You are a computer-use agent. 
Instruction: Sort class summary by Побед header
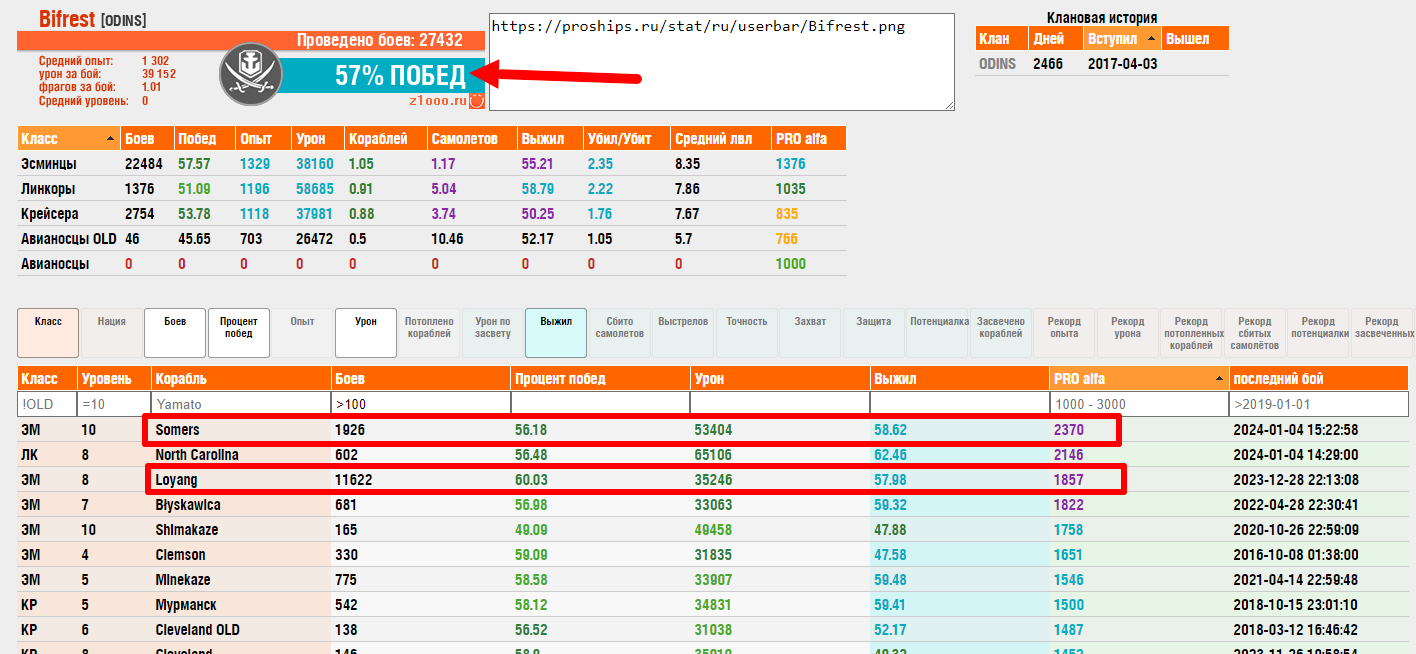pos(204,138)
